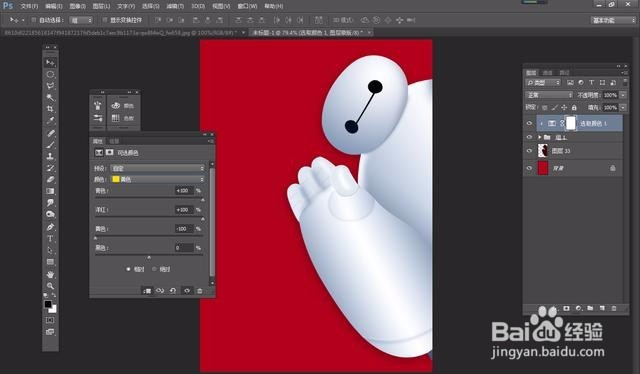Image resolution: width=640 pixels, height=374 pixels.
Task: Select the Healing Brush tool
Action: (50, 133)
